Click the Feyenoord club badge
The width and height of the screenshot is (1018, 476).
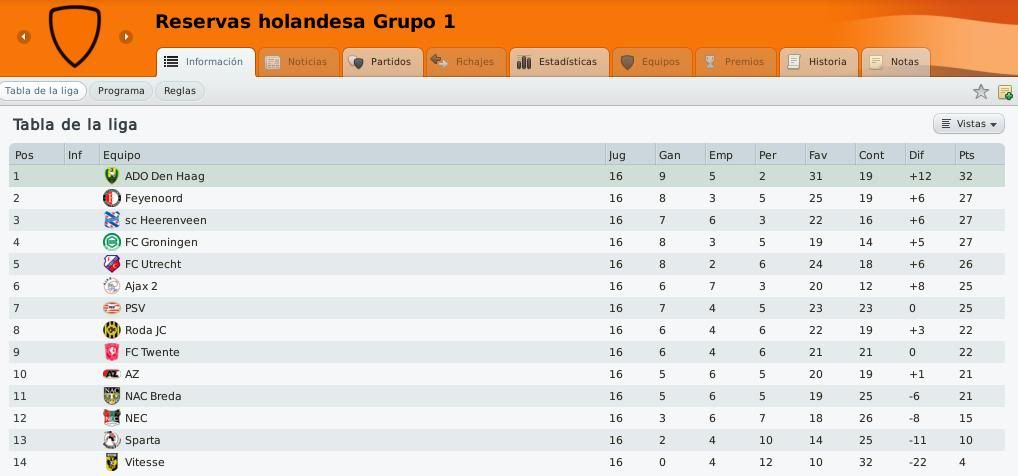(112, 198)
